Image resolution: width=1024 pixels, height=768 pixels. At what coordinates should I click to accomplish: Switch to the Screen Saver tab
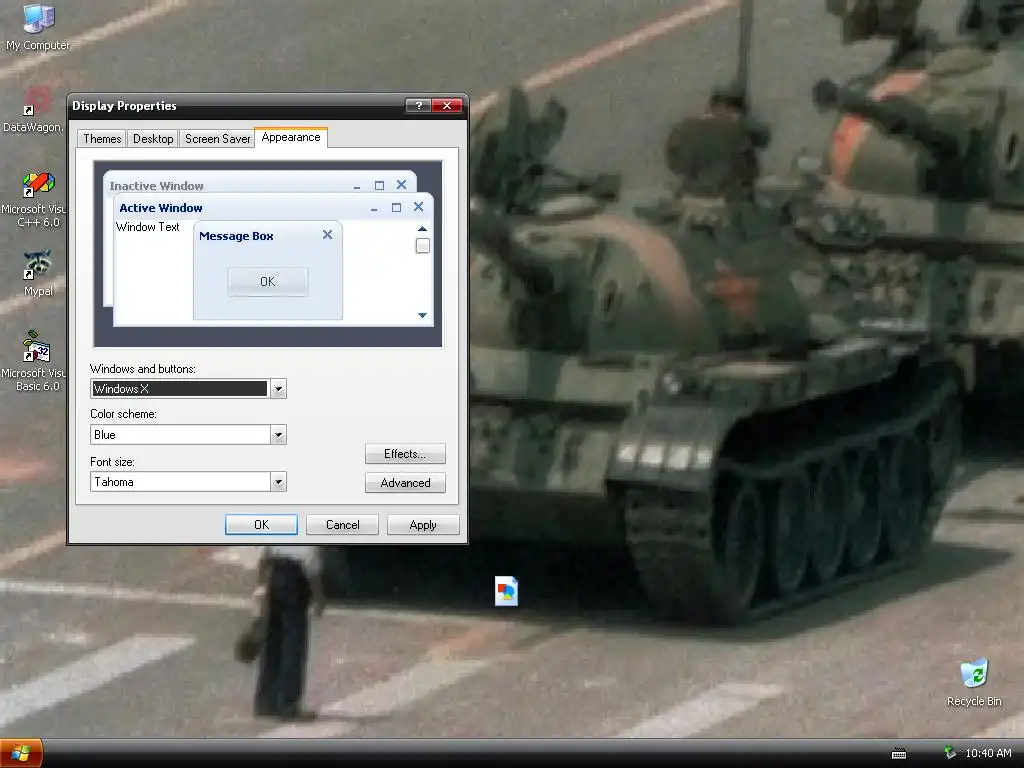pos(217,139)
